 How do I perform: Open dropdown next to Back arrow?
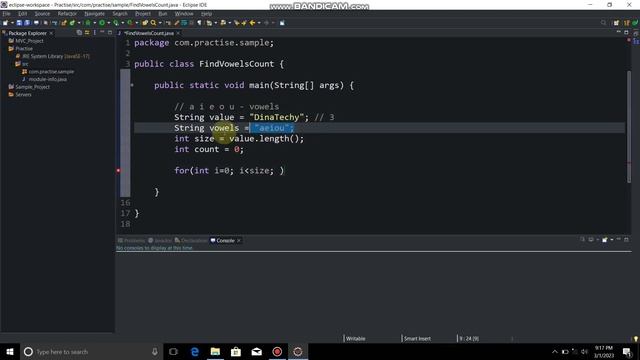pyautogui.click(x=259, y=23)
